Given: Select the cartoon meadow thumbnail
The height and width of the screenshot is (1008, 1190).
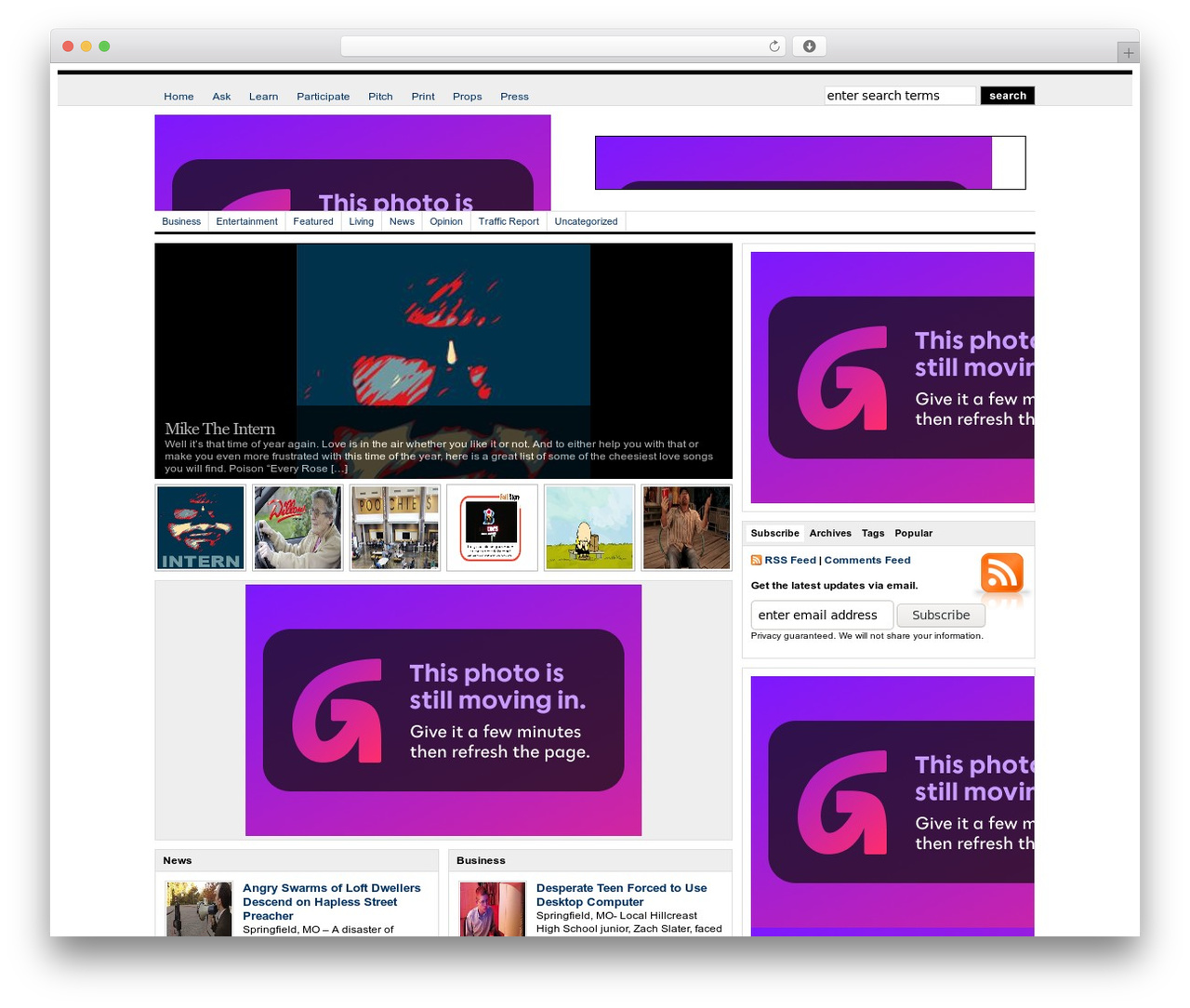Looking at the screenshot, I should (589, 527).
